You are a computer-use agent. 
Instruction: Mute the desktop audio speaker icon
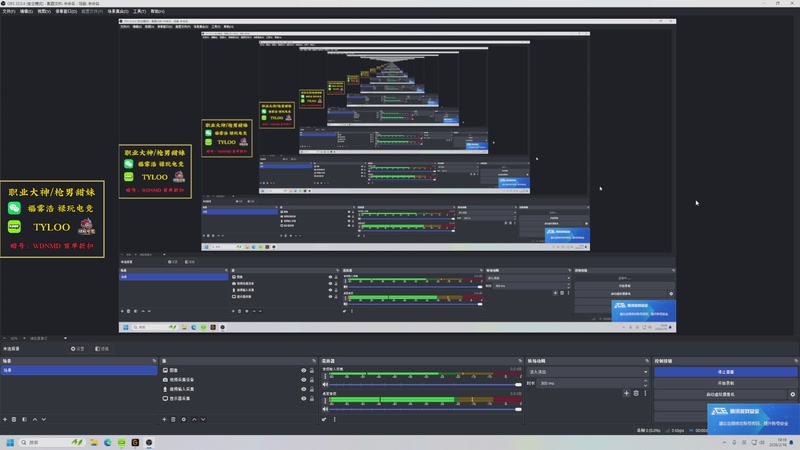click(326, 409)
